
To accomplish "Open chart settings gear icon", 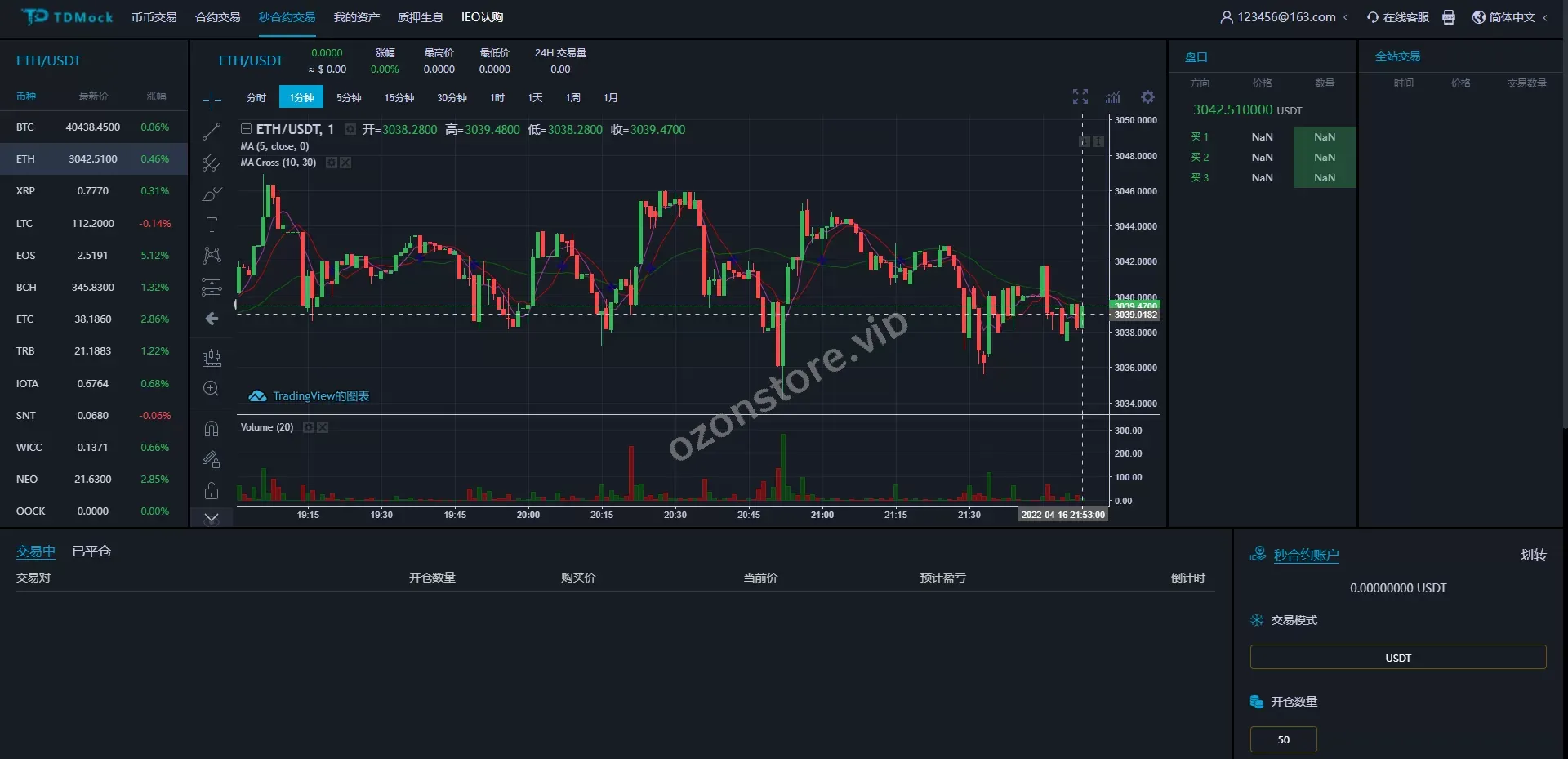I will pos(1147,97).
